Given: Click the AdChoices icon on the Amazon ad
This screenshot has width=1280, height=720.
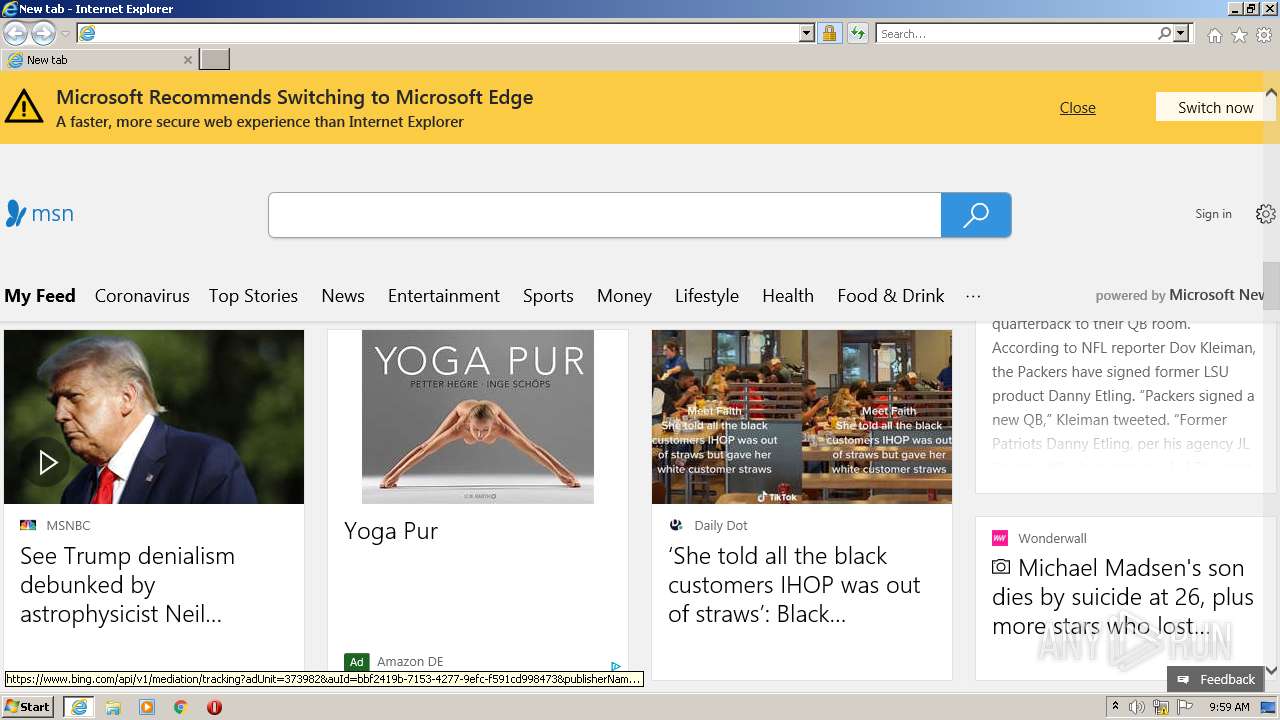Looking at the screenshot, I should click(x=616, y=666).
